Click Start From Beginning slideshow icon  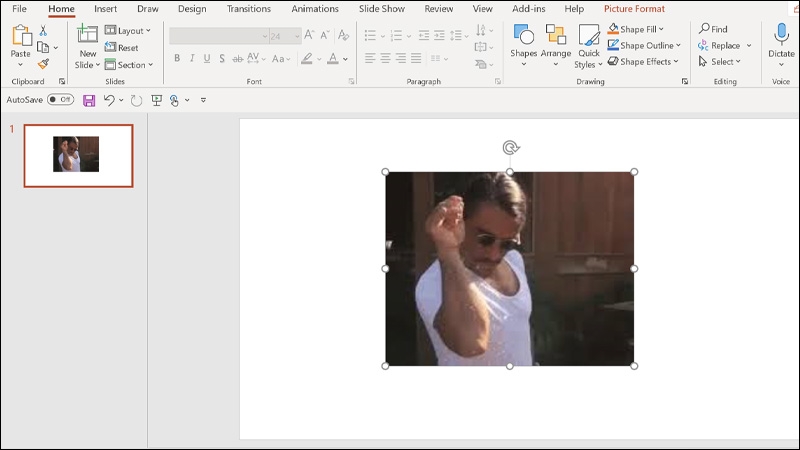[x=157, y=101]
